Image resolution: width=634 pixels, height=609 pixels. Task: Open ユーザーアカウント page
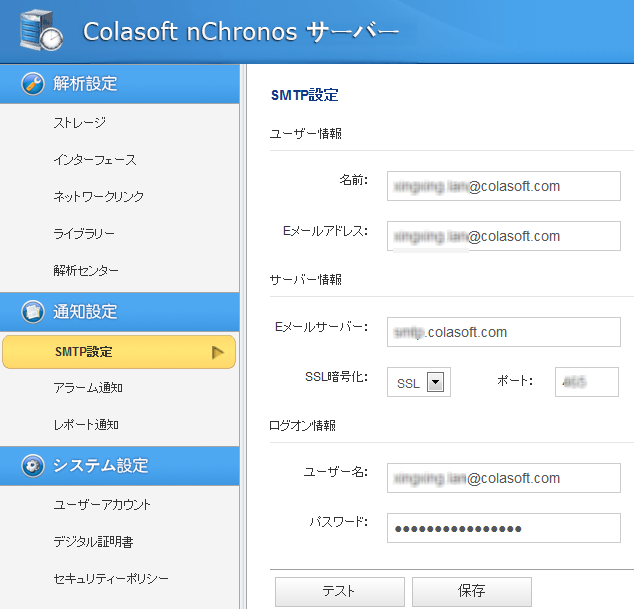tap(101, 505)
